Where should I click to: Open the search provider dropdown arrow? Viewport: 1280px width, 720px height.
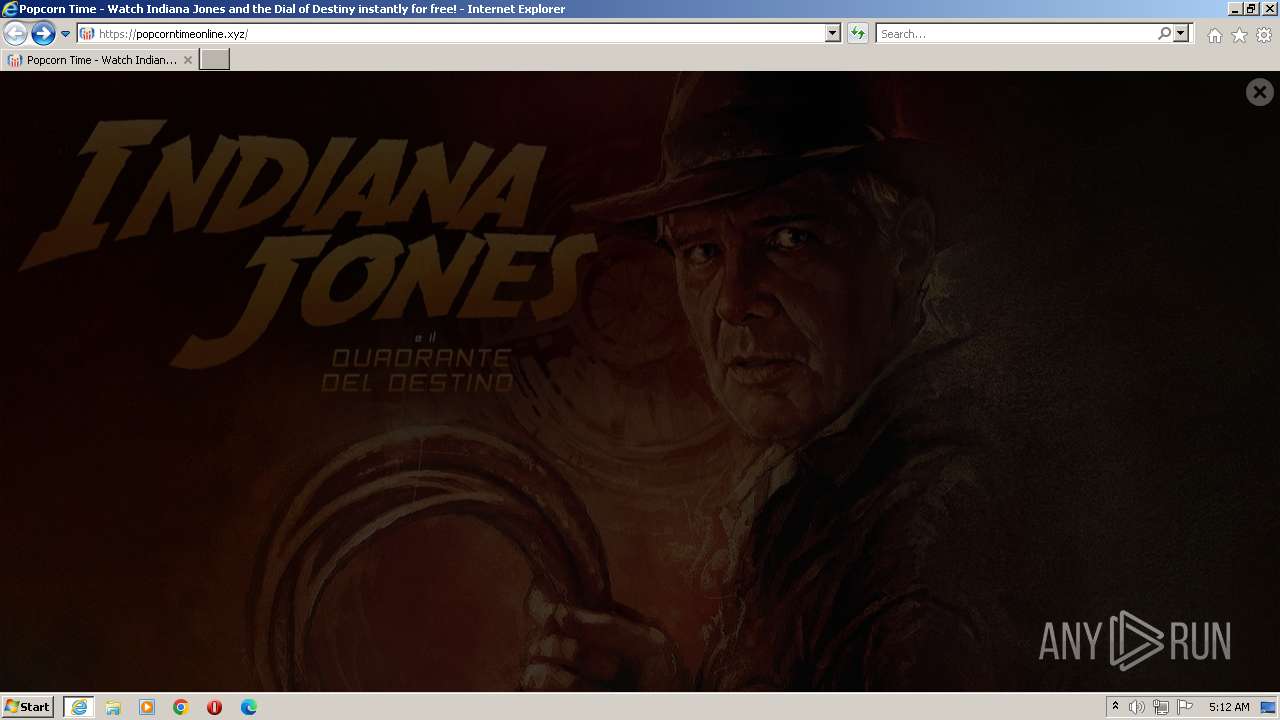coord(1181,34)
